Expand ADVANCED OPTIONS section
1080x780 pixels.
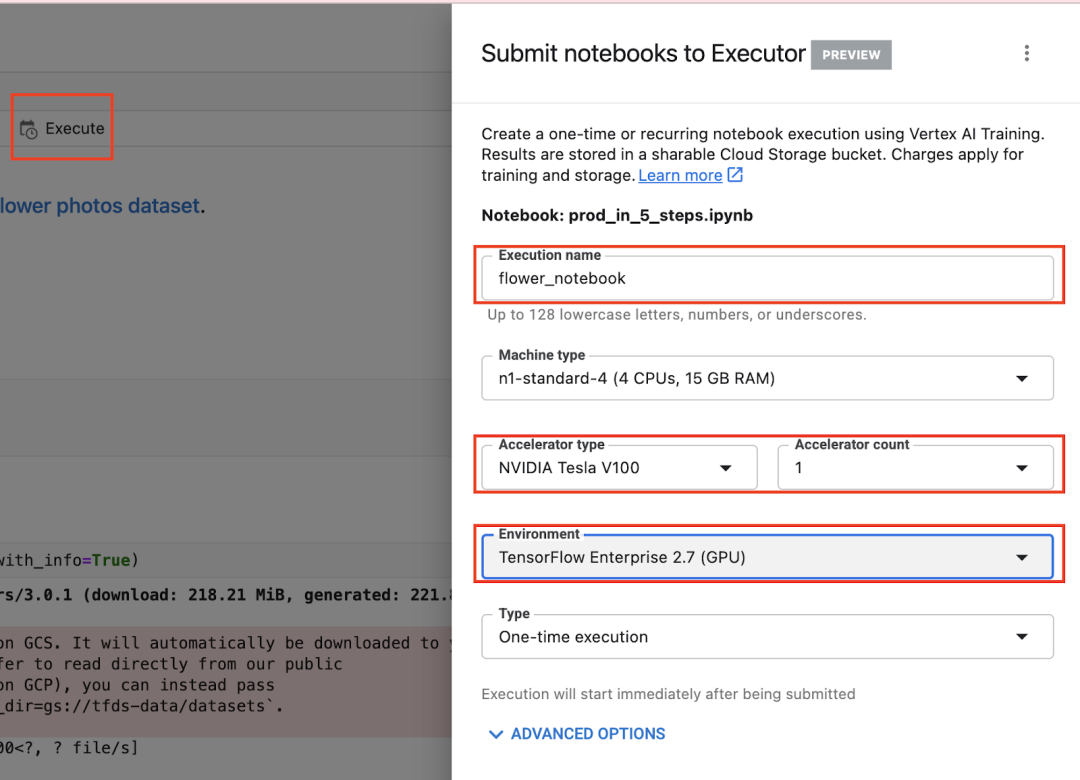pyautogui.click(x=587, y=734)
